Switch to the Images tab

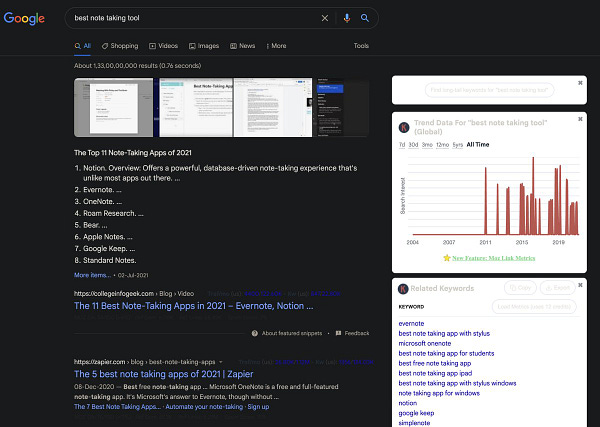click(x=204, y=46)
